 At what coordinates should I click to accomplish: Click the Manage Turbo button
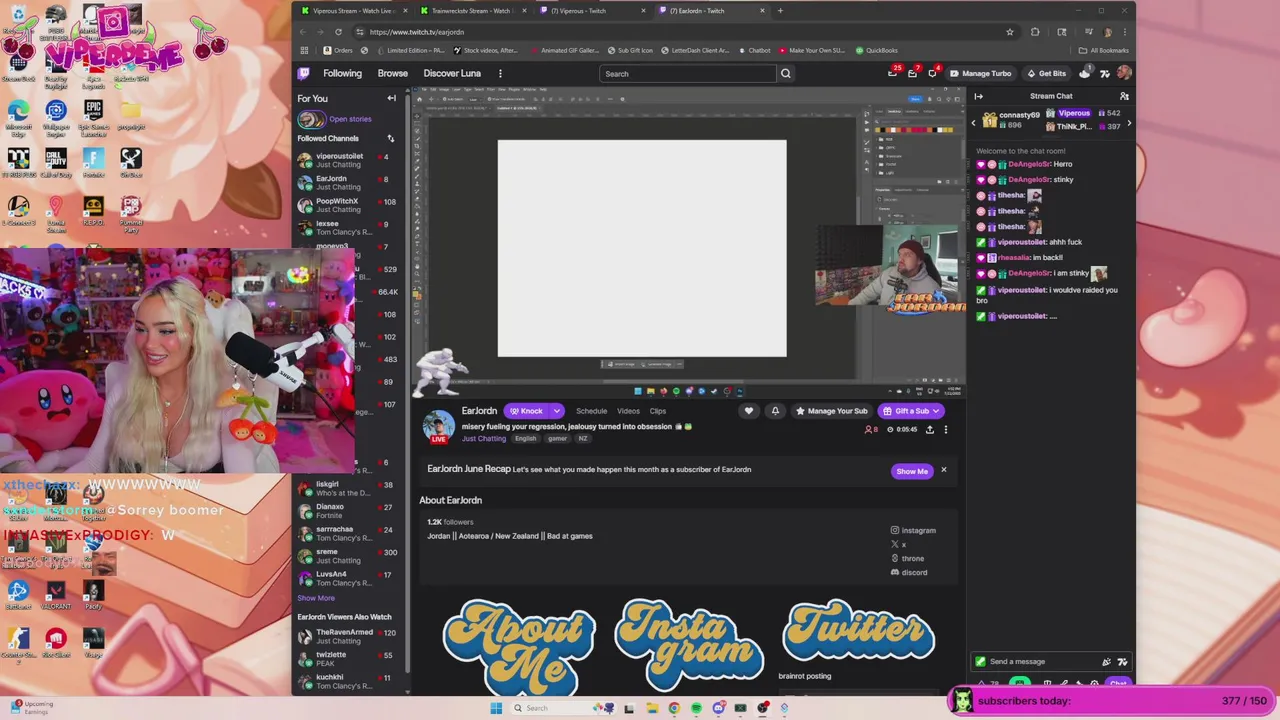click(981, 73)
